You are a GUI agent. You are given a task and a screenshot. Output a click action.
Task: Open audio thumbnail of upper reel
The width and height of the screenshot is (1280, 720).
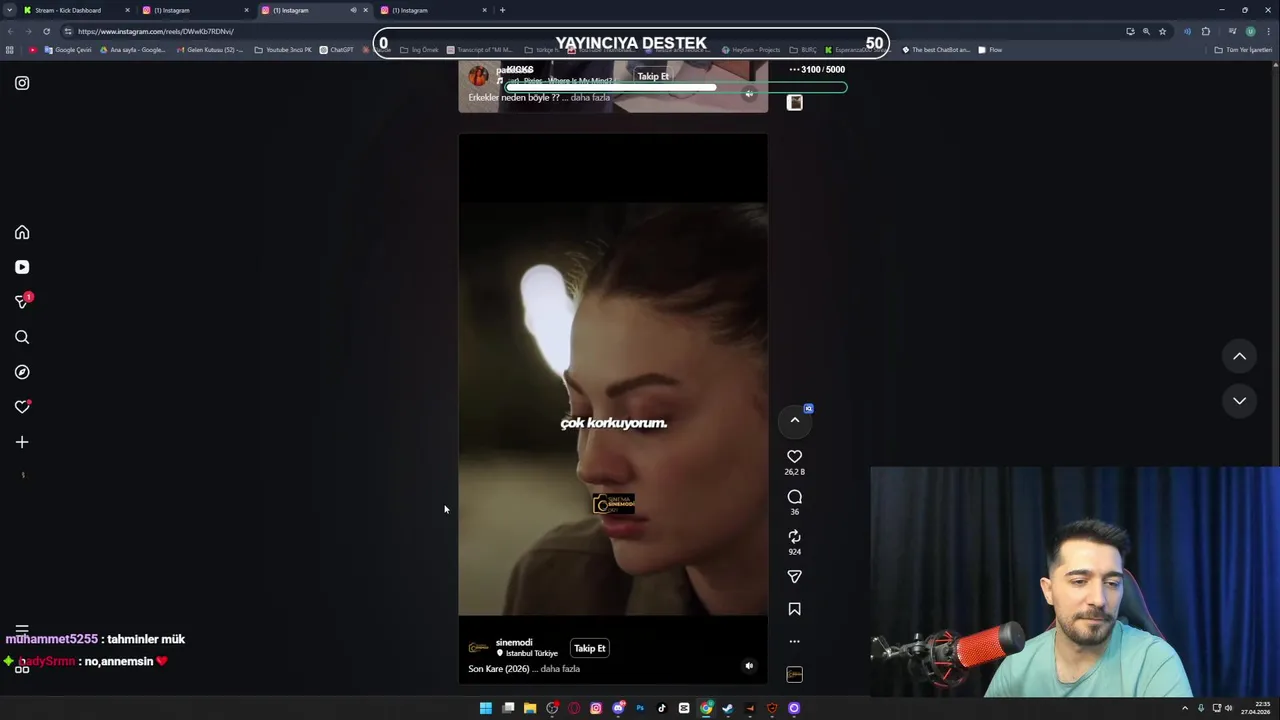coord(795,102)
